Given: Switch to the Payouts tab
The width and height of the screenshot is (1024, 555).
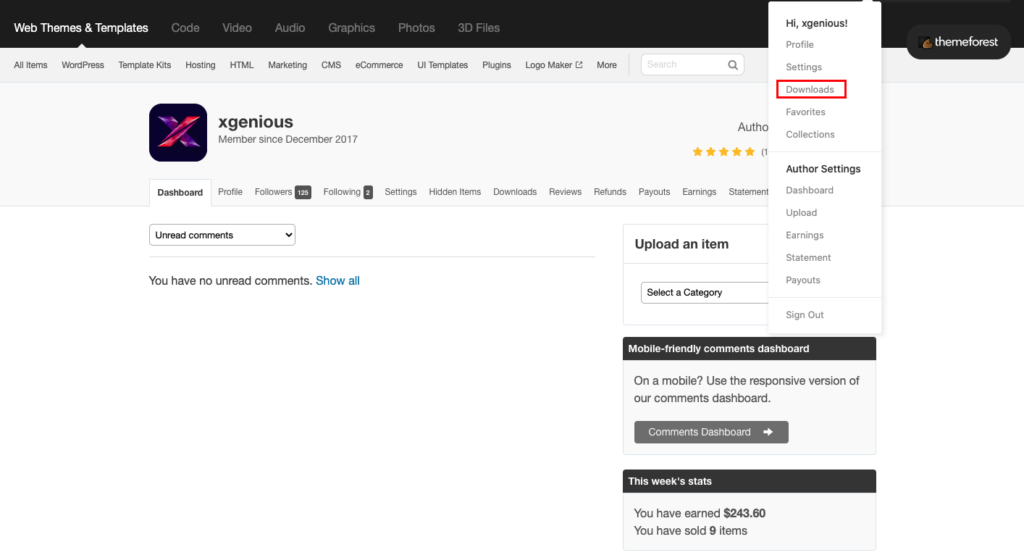Looking at the screenshot, I should coord(654,192).
